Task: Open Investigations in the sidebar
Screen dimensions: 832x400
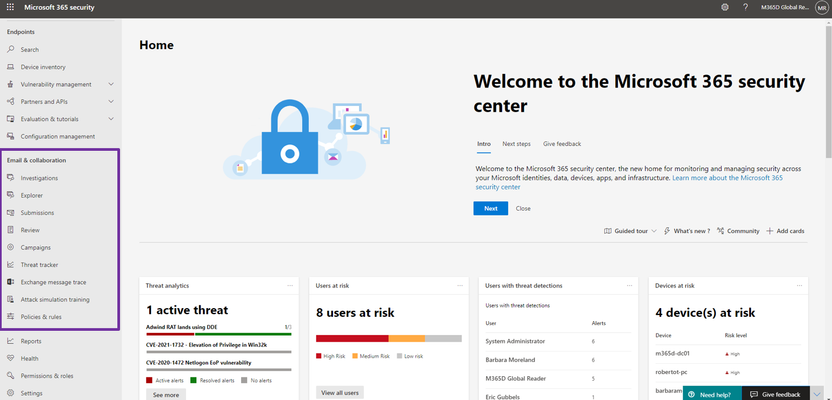Action: click(x=39, y=178)
